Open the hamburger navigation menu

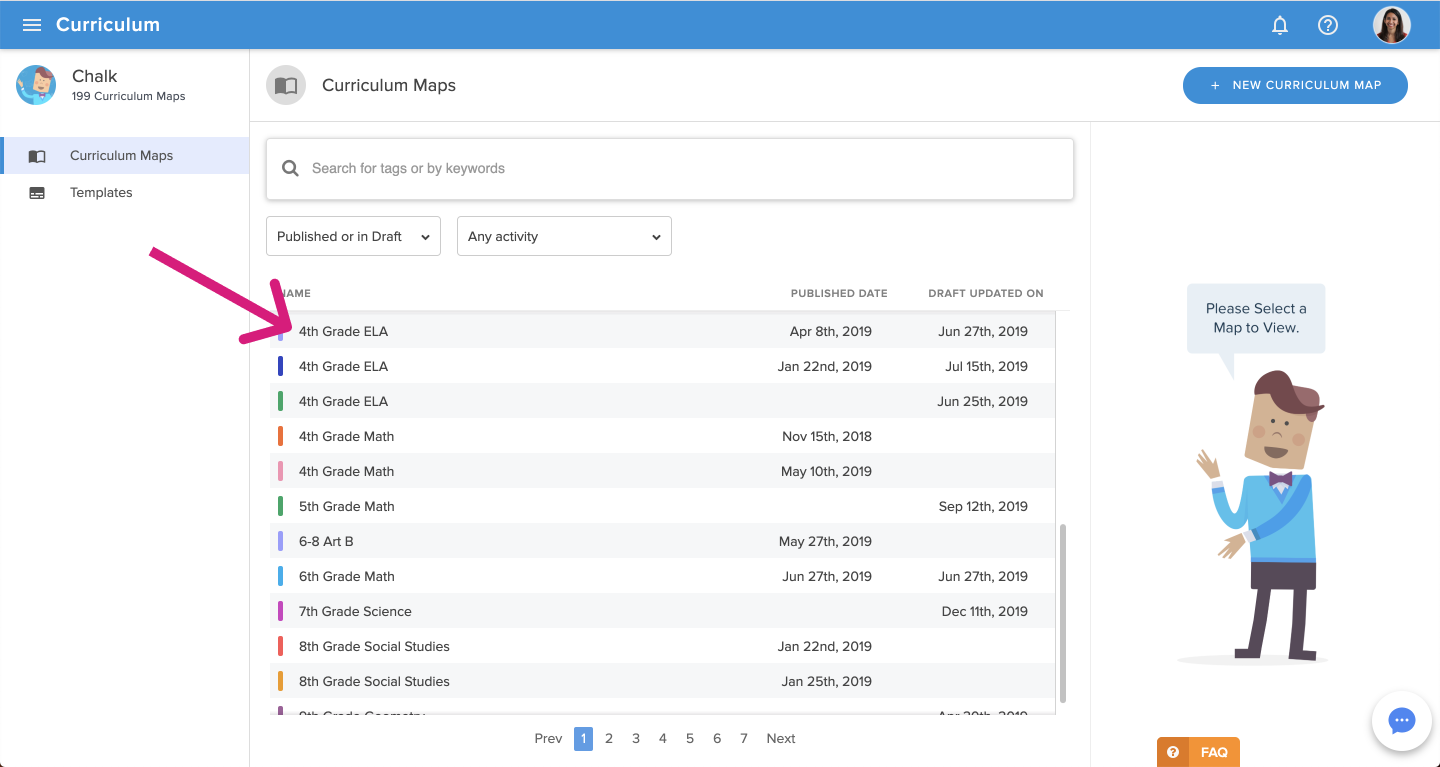pos(32,25)
